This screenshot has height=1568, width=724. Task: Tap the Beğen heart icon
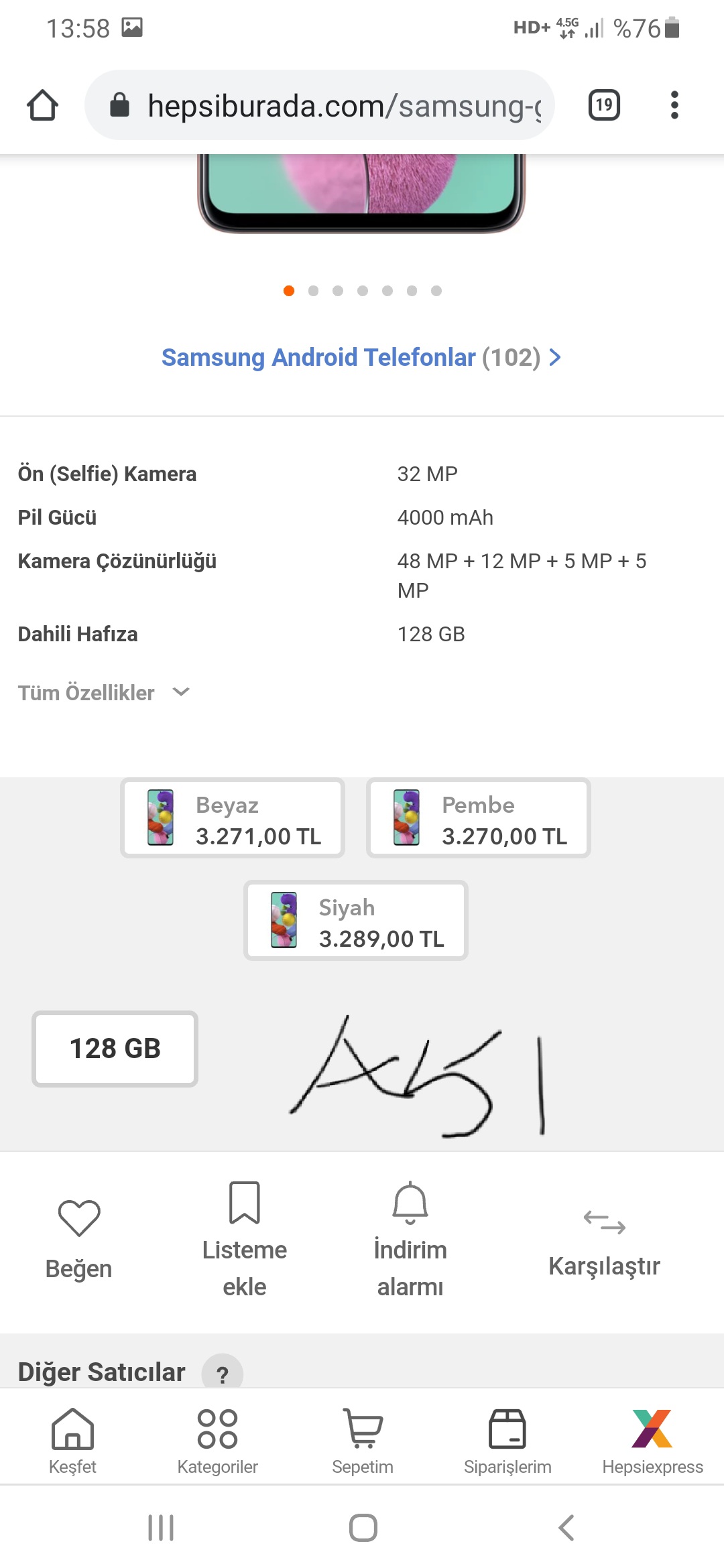[79, 1217]
